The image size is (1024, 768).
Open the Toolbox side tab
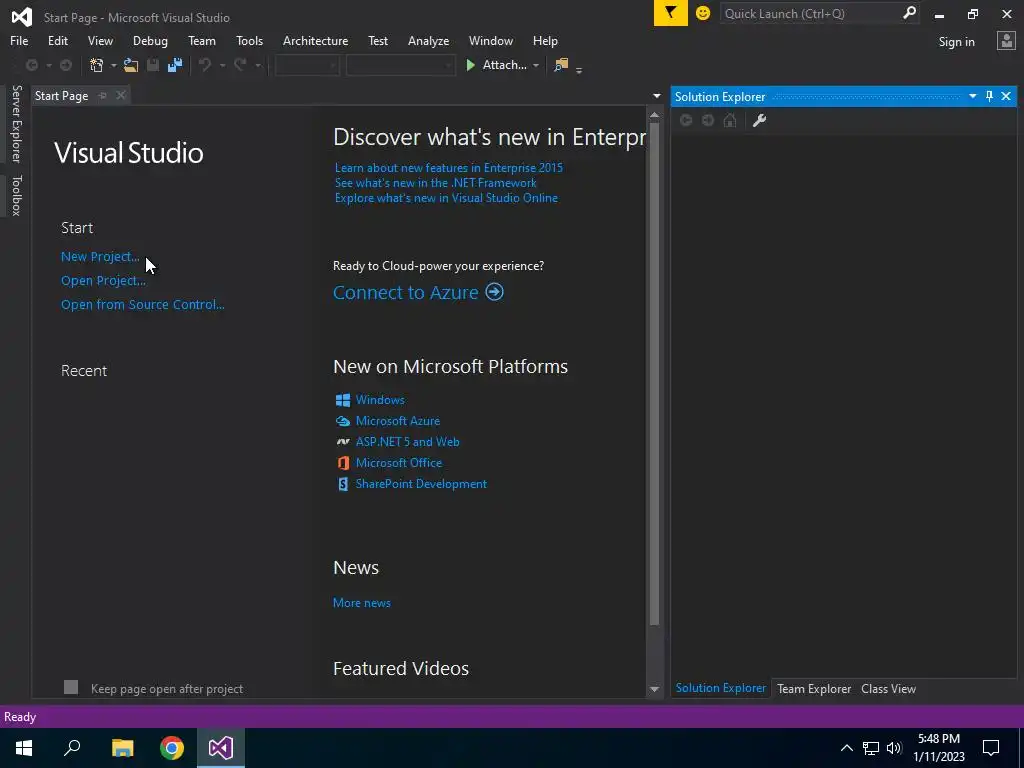pos(16,195)
